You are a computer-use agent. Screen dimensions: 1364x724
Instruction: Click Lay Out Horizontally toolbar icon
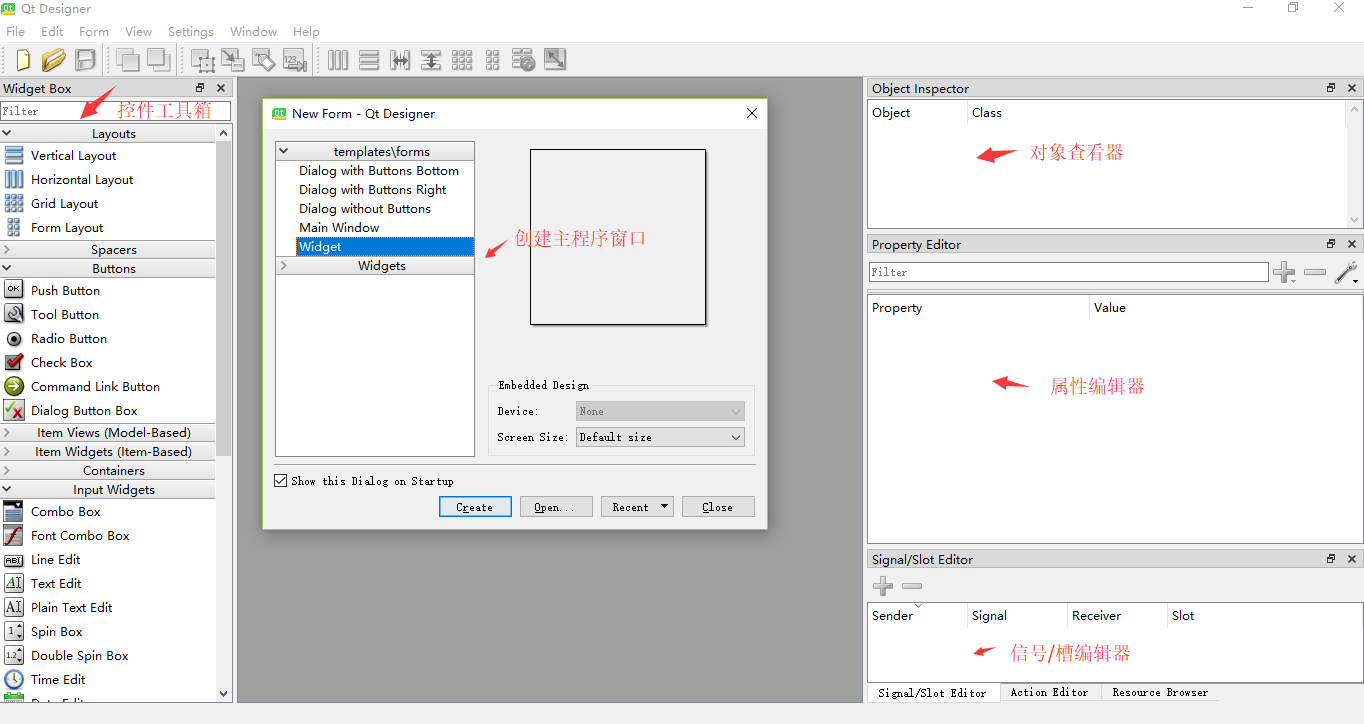coord(338,60)
